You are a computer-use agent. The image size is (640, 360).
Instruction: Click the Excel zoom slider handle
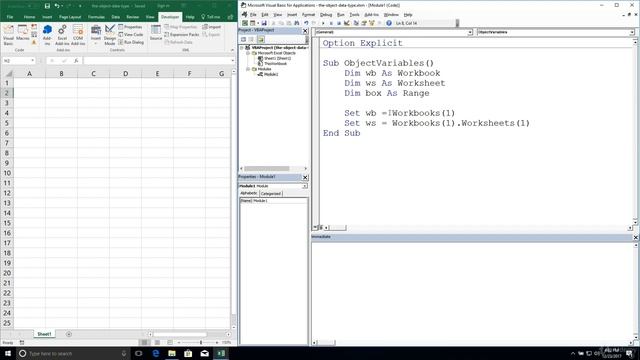click(x=201, y=342)
